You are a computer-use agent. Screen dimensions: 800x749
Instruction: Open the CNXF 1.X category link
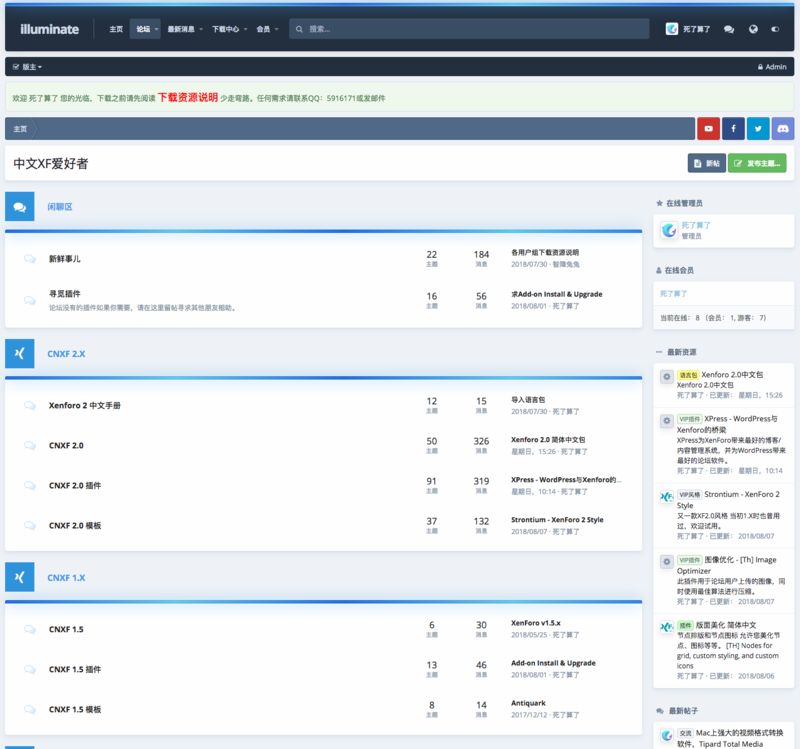point(66,578)
